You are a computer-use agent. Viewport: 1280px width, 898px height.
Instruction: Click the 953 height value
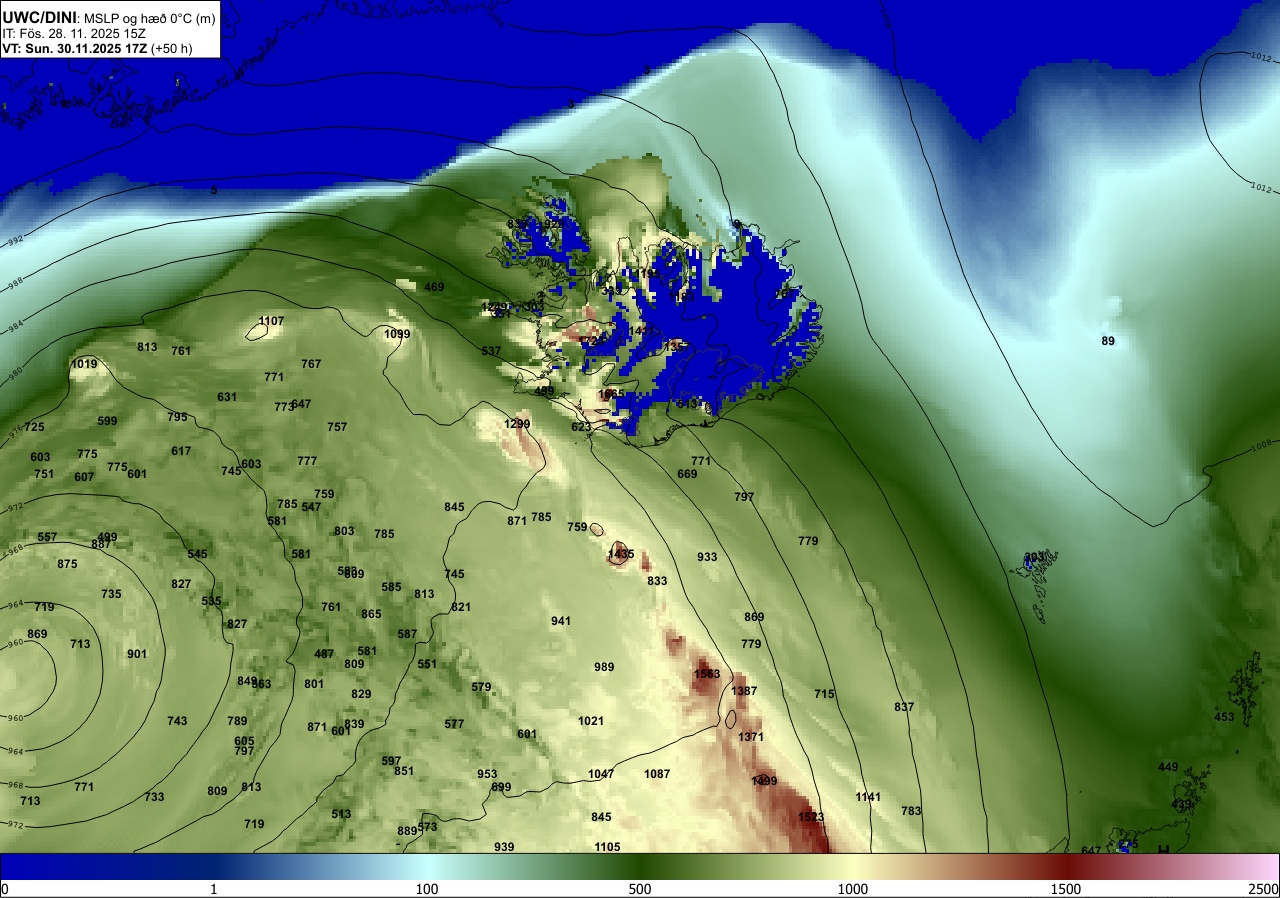point(487,774)
